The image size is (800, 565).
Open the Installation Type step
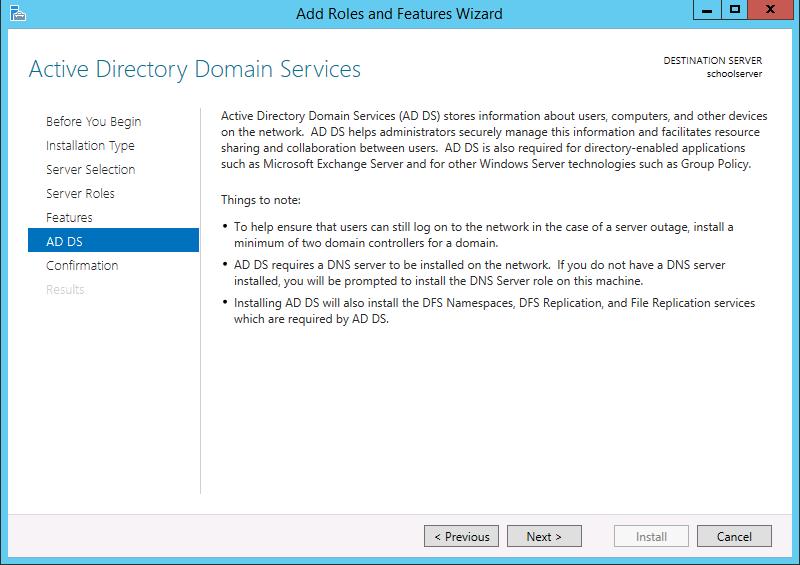pos(90,145)
